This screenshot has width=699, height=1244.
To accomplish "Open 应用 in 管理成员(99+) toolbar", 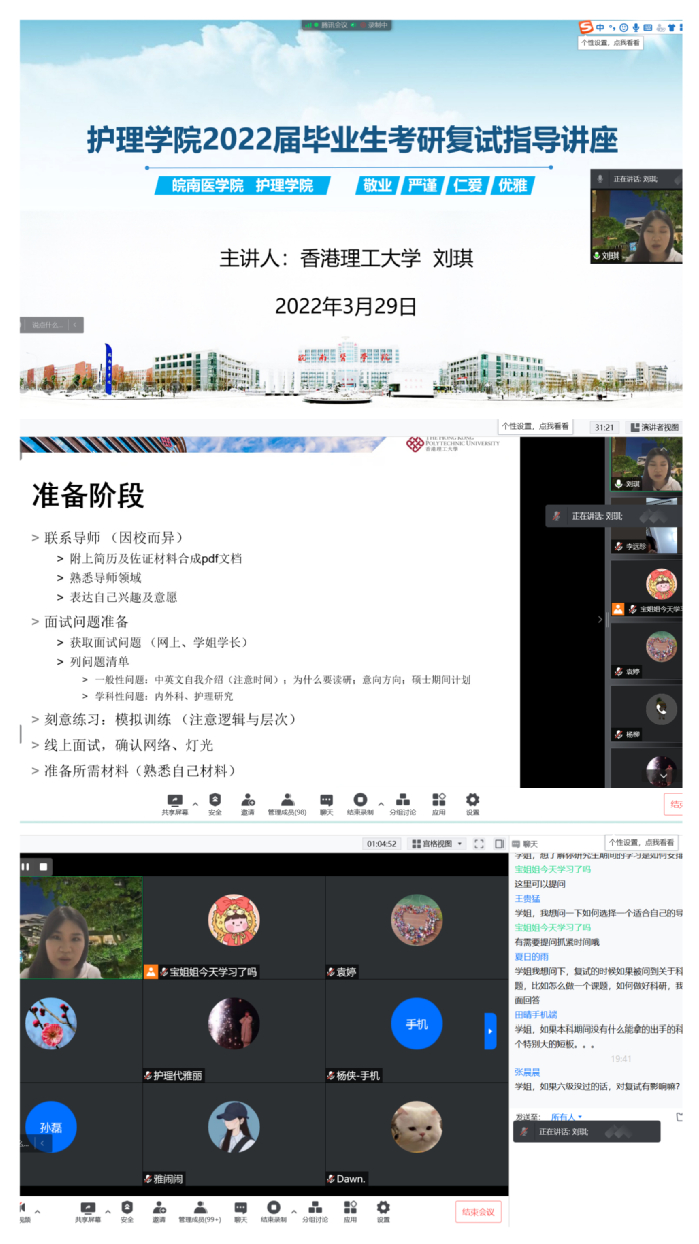I will (350, 1212).
